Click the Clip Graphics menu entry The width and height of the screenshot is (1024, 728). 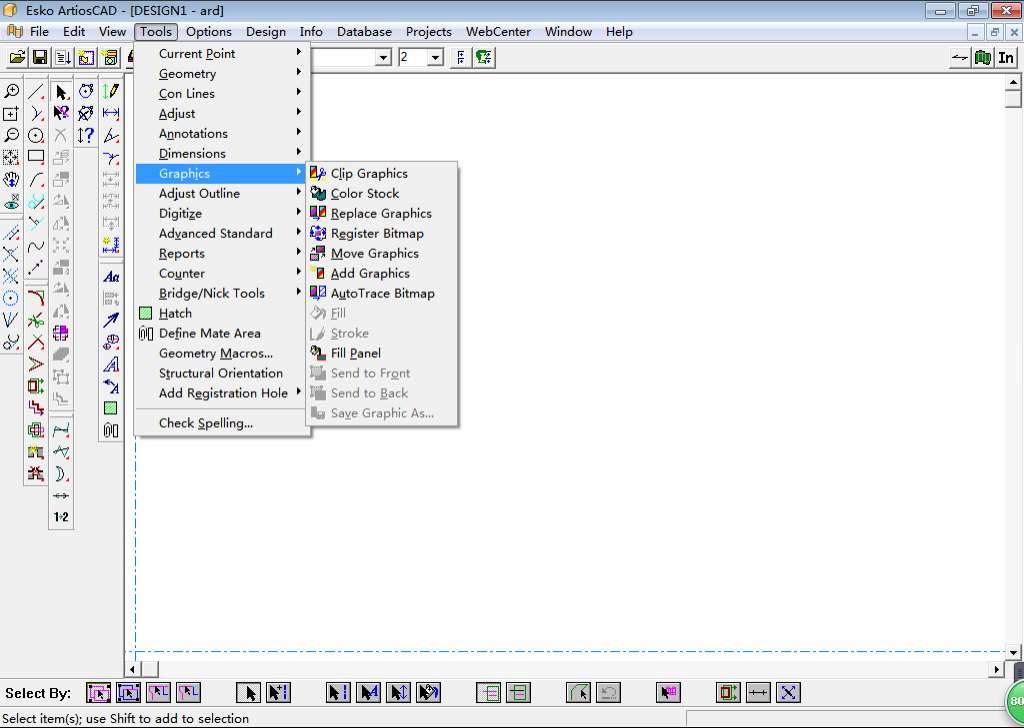(x=369, y=173)
